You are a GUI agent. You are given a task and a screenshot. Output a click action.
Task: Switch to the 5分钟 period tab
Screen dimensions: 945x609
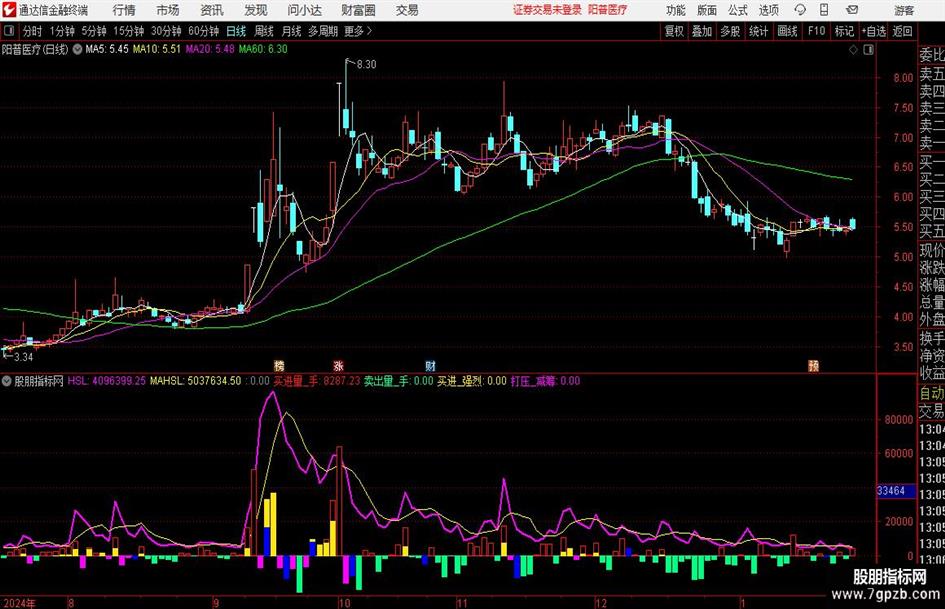(x=93, y=31)
